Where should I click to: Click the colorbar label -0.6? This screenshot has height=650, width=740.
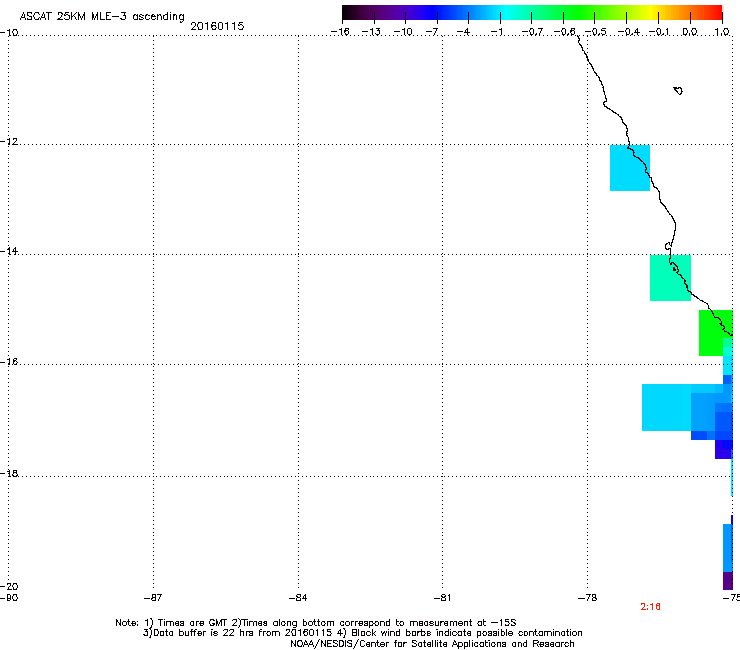[564, 32]
